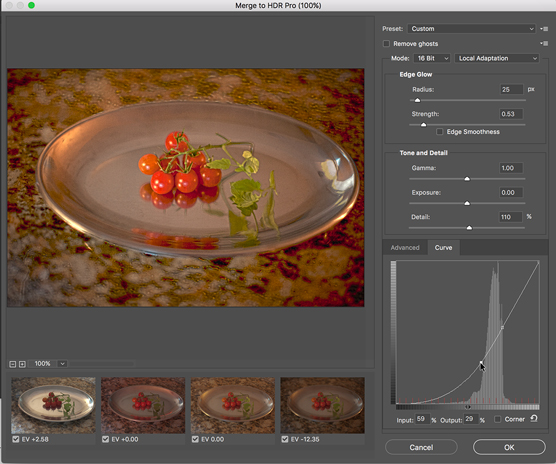The height and width of the screenshot is (464, 556).
Task: Open the preset options menu icon
Action: (x=544, y=29)
